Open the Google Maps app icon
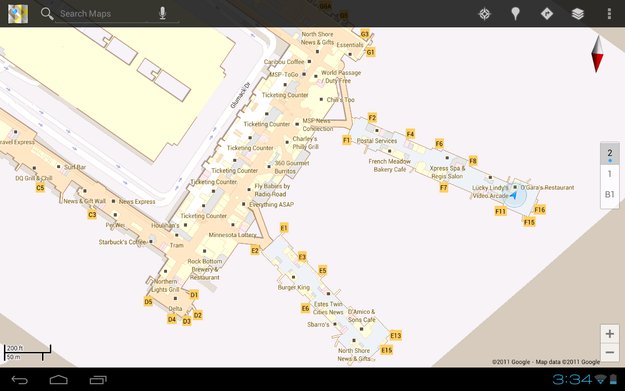This screenshot has width=625, height=391. pyautogui.click(x=18, y=14)
